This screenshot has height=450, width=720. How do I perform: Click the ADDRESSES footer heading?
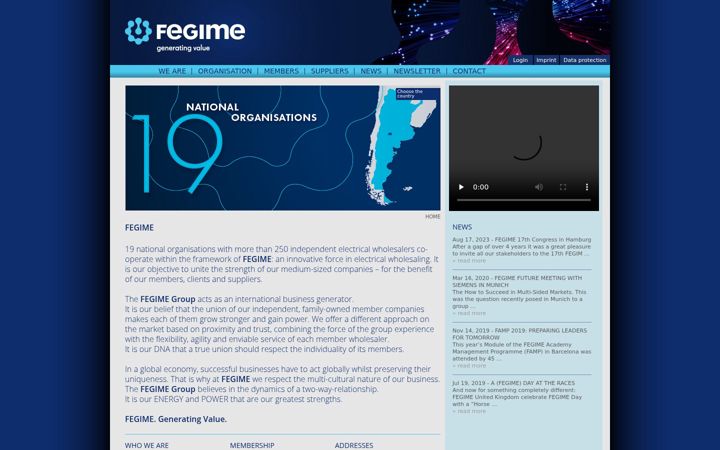[x=354, y=445]
